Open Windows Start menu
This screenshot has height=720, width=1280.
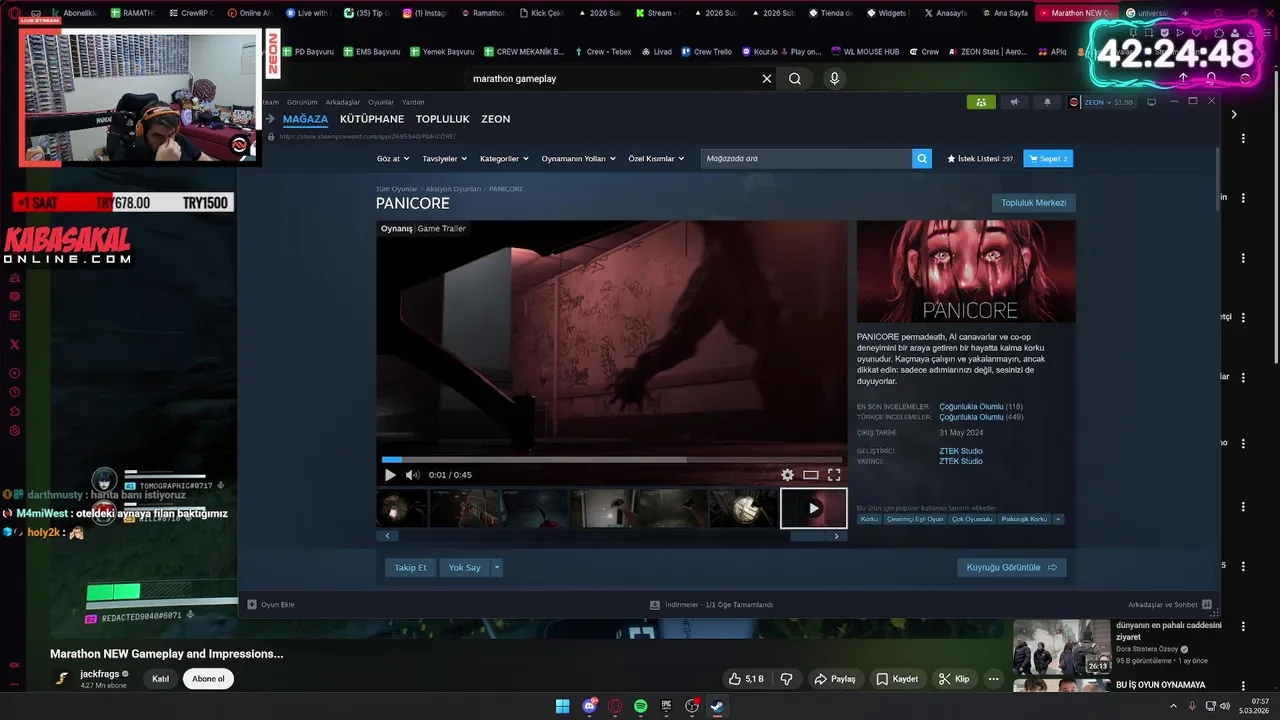(563, 706)
